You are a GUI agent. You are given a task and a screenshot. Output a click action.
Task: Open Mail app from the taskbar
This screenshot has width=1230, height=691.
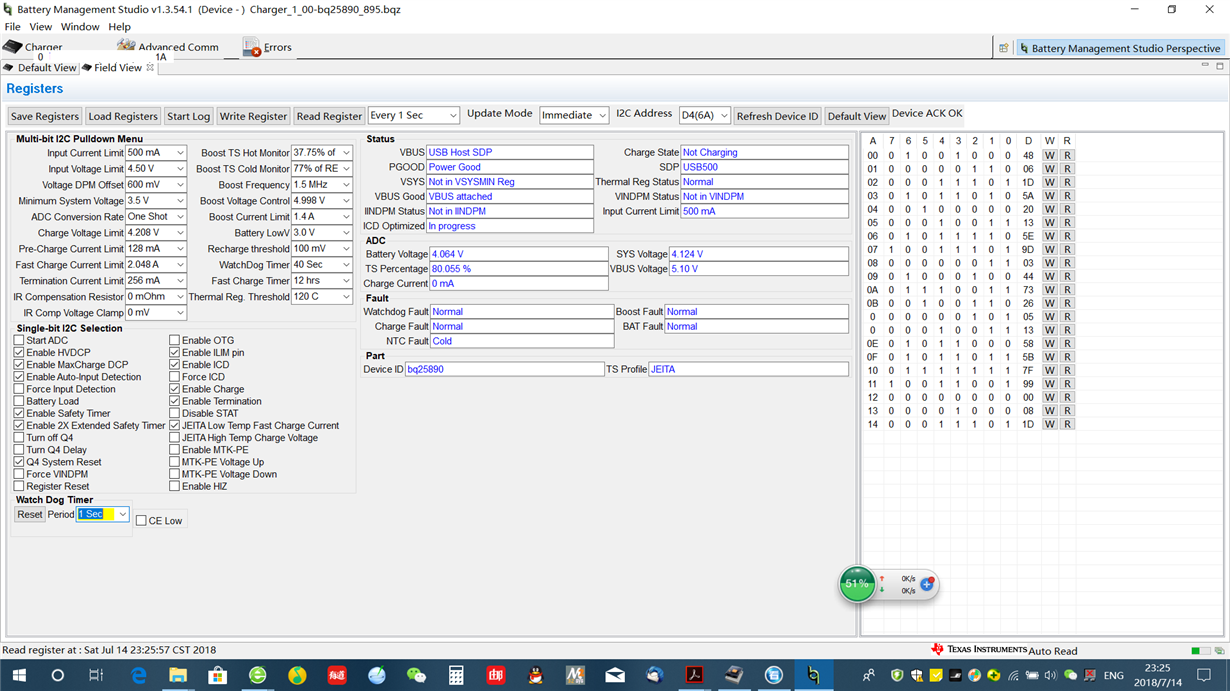point(615,676)
